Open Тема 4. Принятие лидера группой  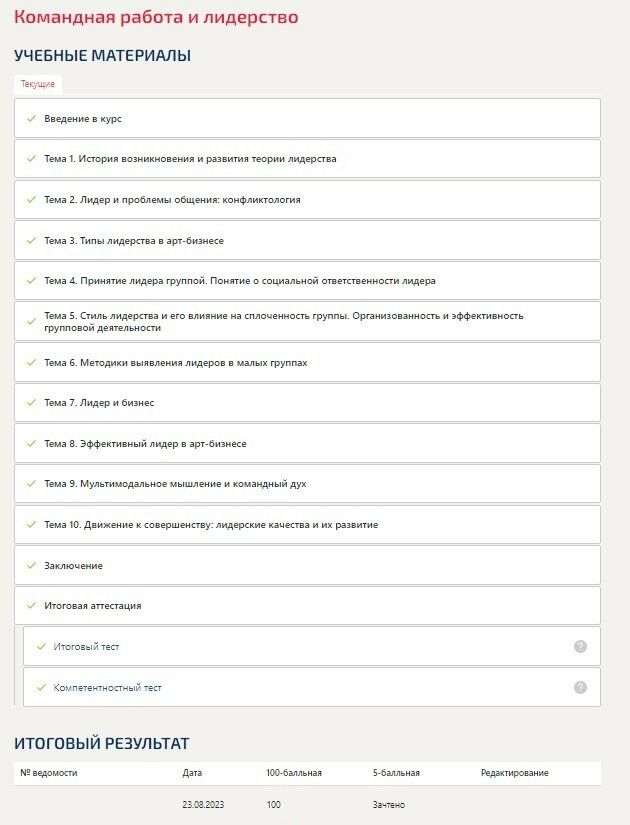tap(239, 281)
